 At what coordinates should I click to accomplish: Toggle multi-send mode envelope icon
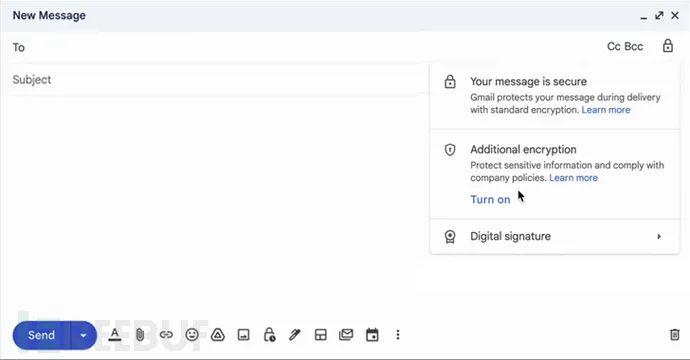tap(346, 335)
